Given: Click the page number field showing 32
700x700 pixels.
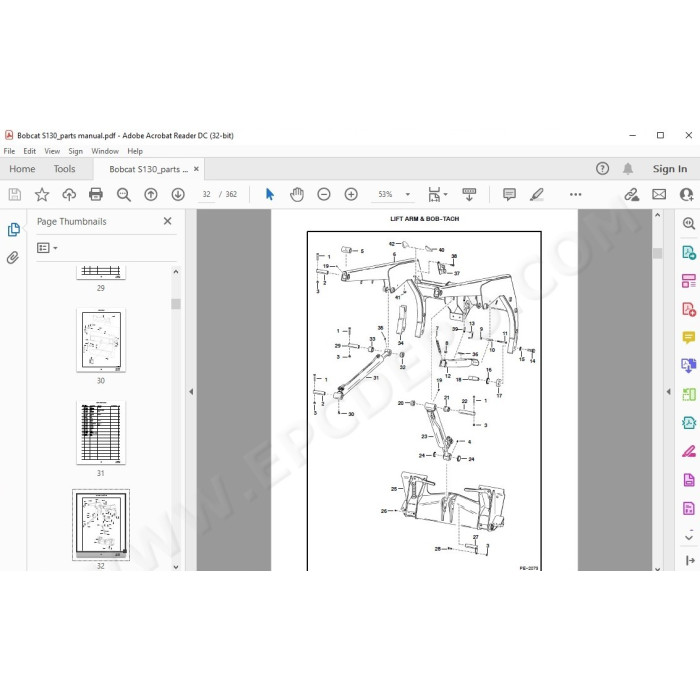Looking at the screenshot, I should [x=206, y=194].
